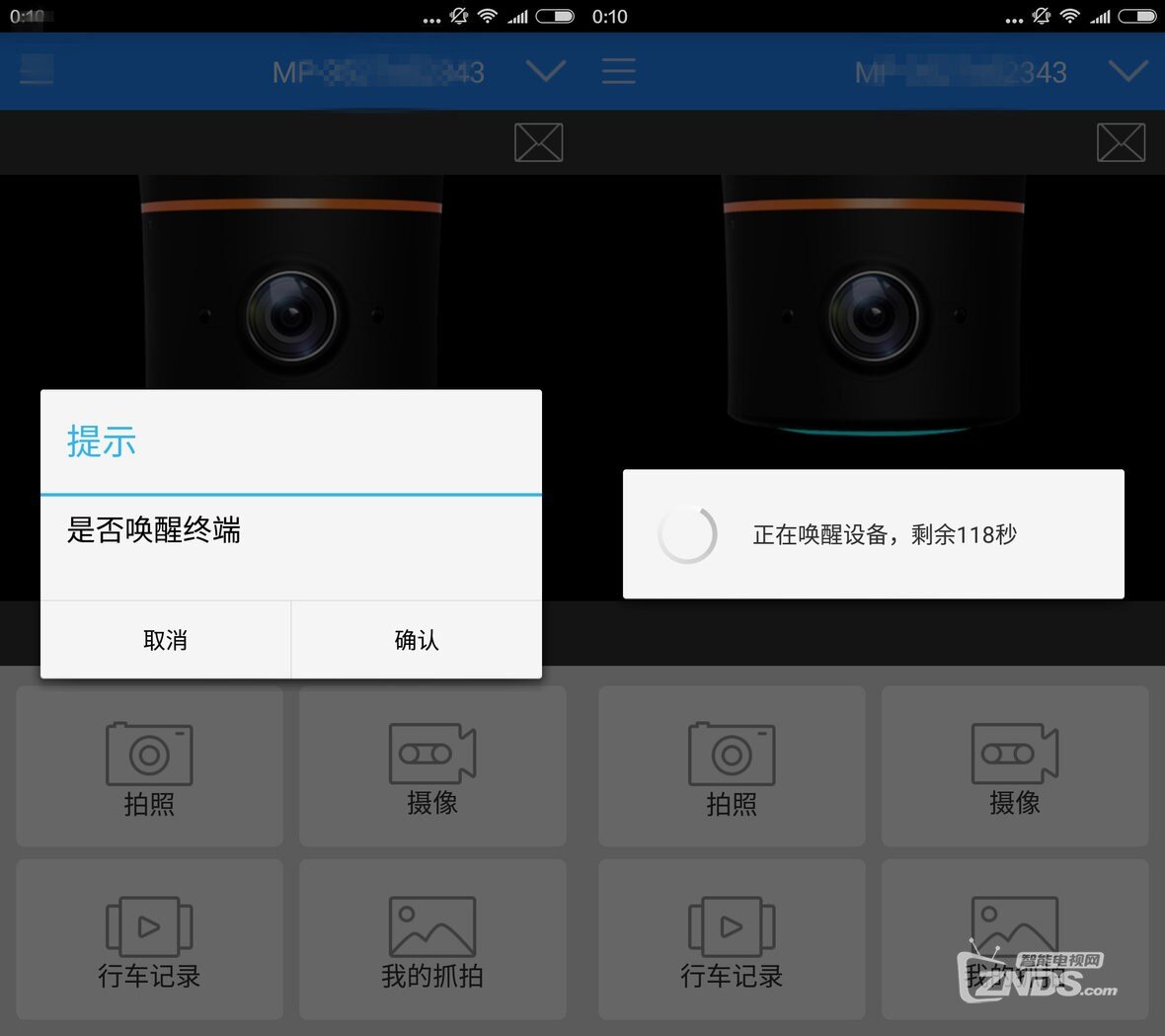Expand the left device name dropdown chevron
This screenshot has width=1165, height=1036.
(x=546, y=71)
